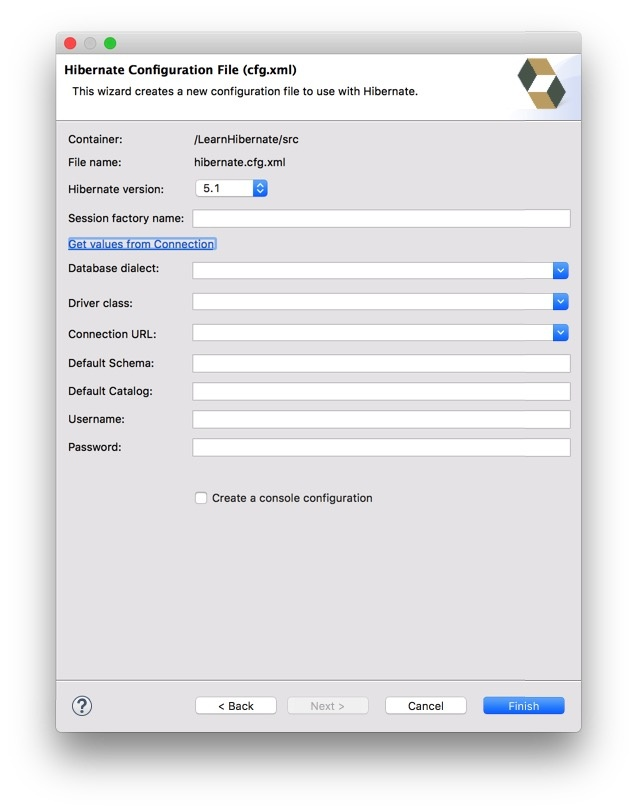
Task: Close the wizard with the red button
Action: (x=70, y=43)
